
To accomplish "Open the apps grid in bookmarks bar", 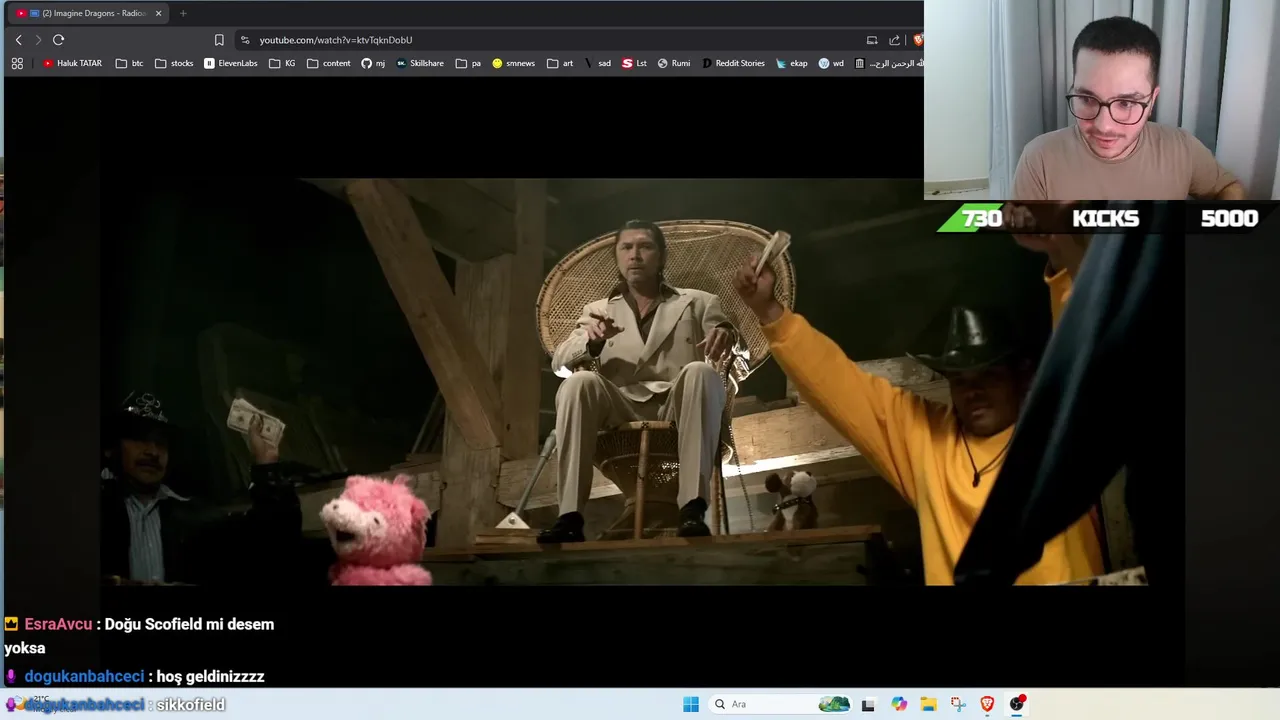I will click(17, 63).
